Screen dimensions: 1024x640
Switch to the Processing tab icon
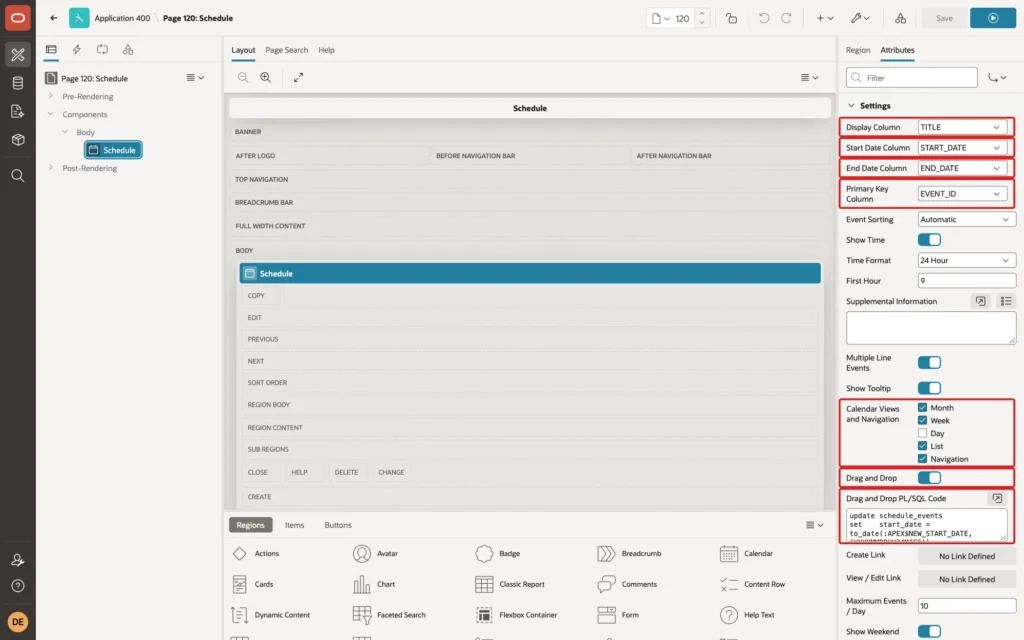tap(103, 50)
